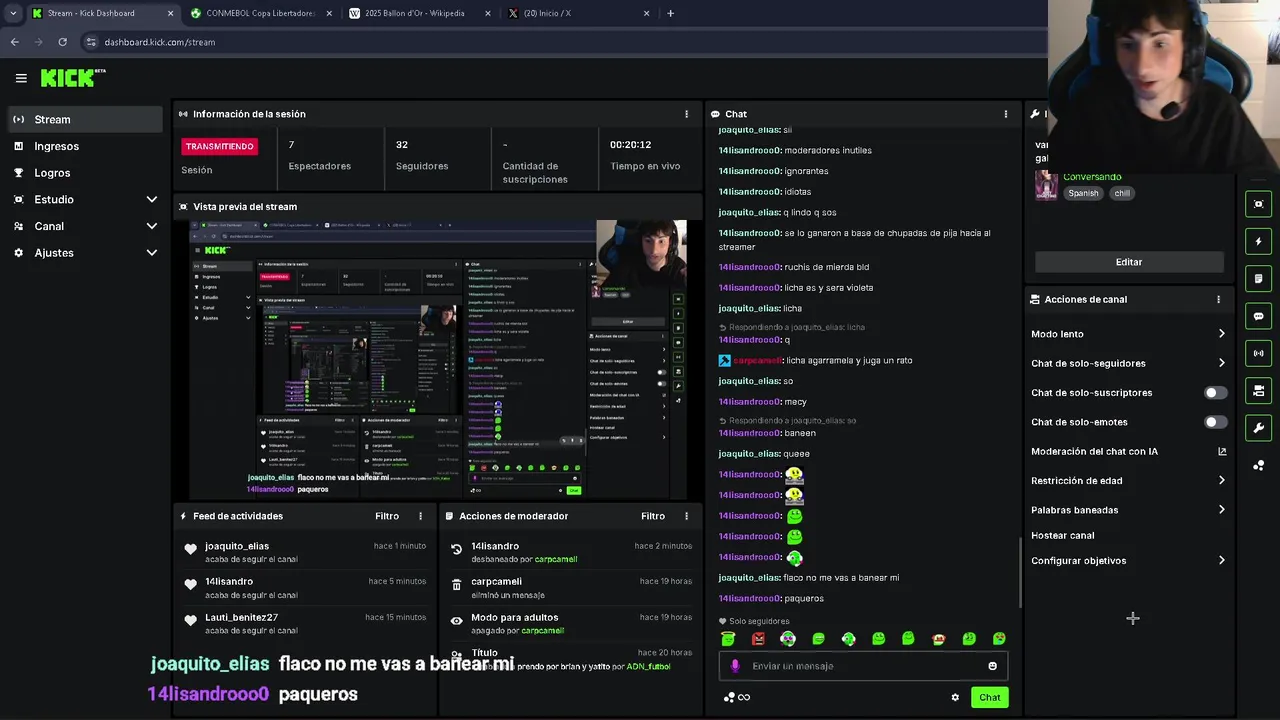Toggle Chat de solo-suscriptores
Viewport: 1280px width, 720px height.
[1215, 393]
